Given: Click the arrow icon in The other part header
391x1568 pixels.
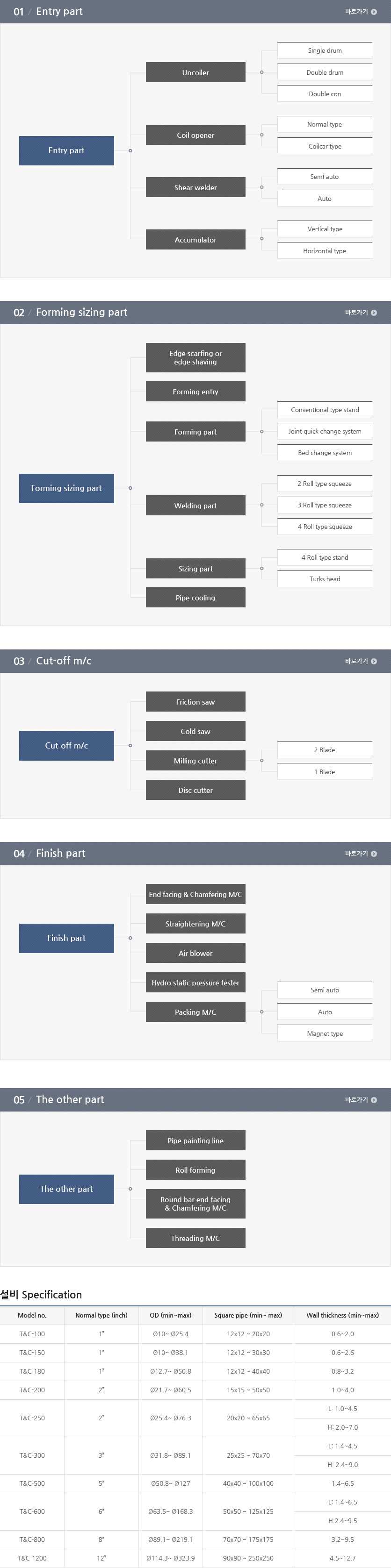Looking at the screenshot, I should (374, 1099).
